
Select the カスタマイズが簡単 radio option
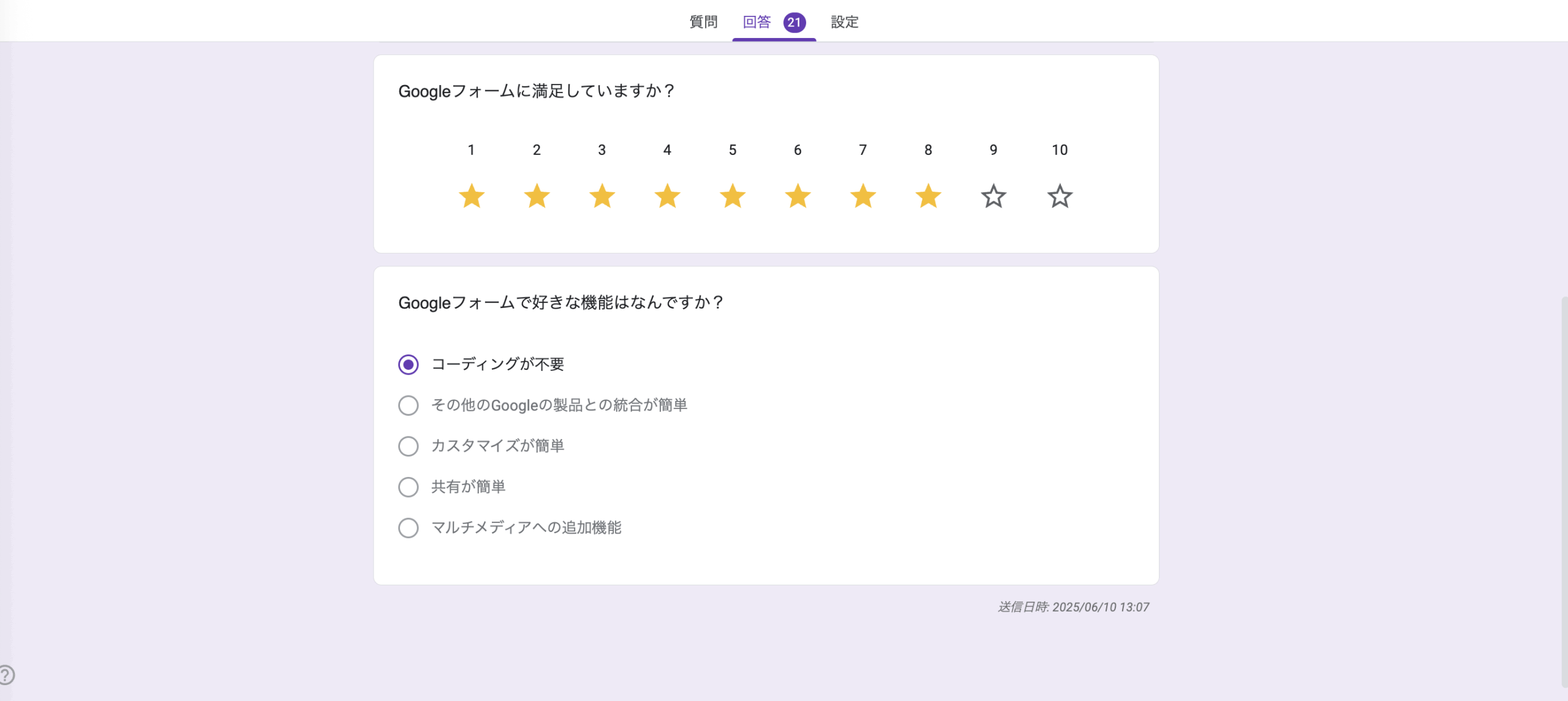(409, 446)
